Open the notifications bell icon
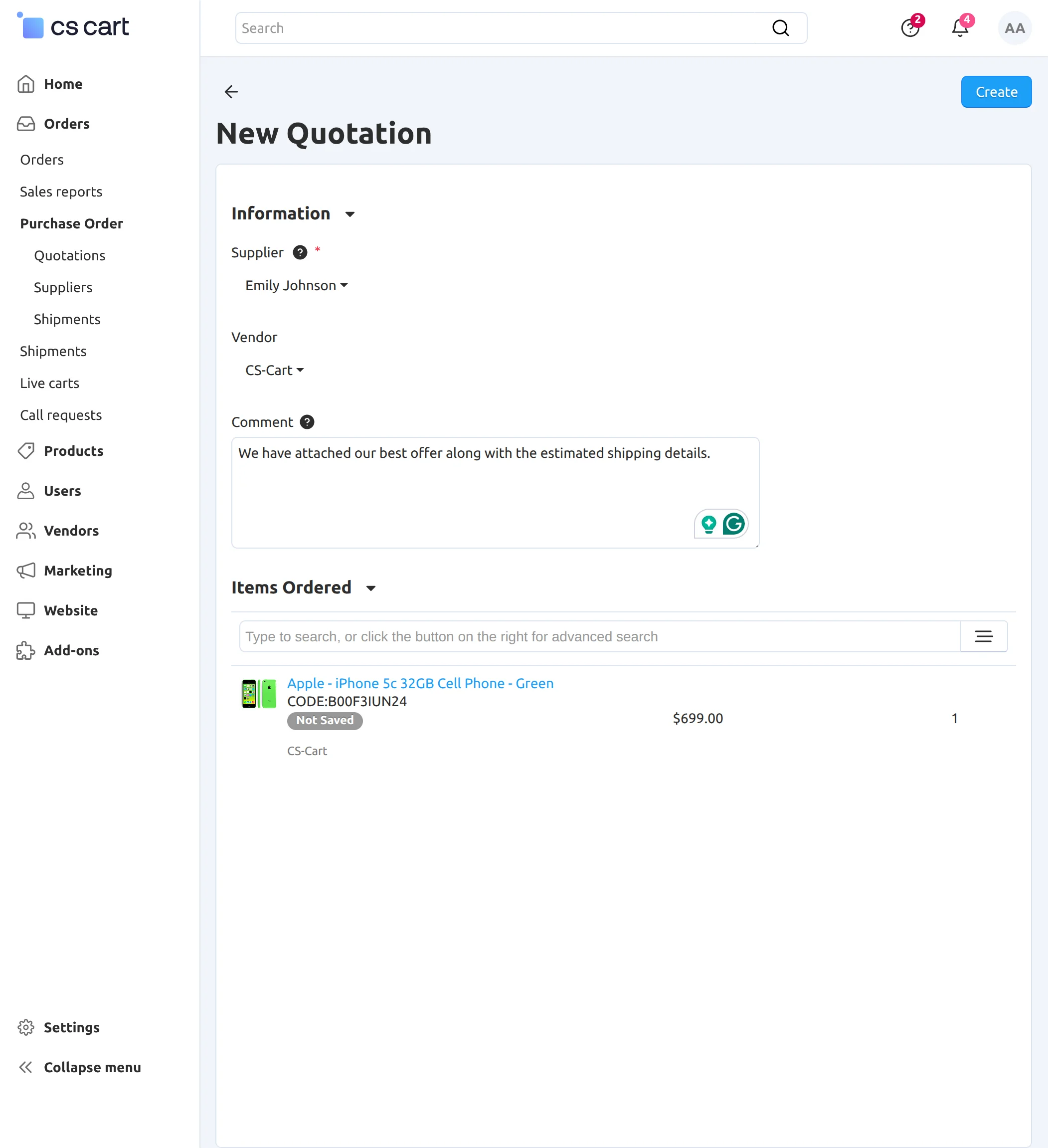This screenshot has height=1148, width=1048. coord(960,28)
